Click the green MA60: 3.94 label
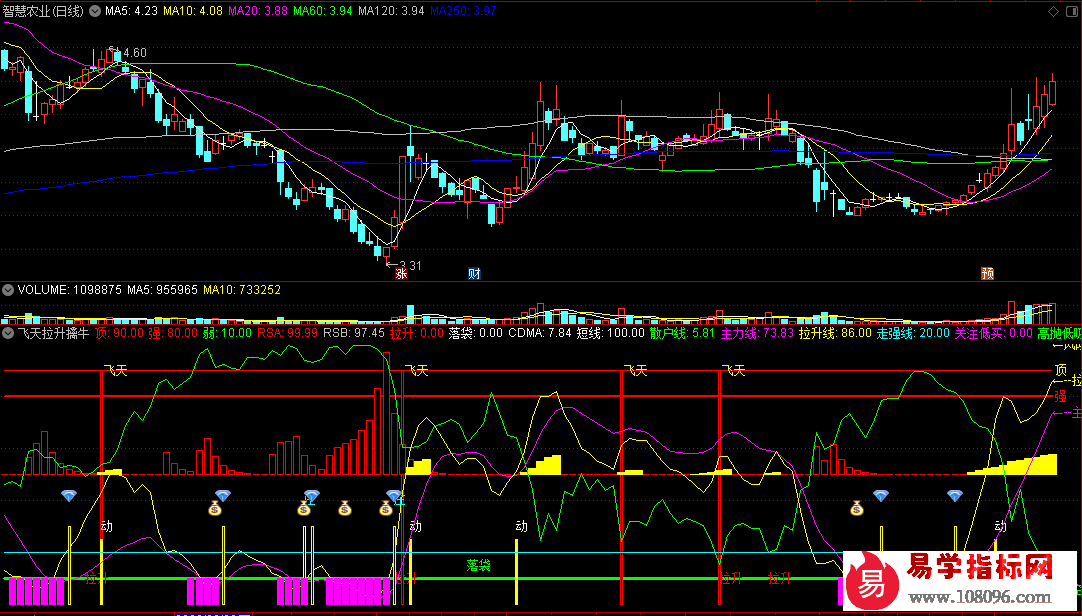 [x=323, y=11]
